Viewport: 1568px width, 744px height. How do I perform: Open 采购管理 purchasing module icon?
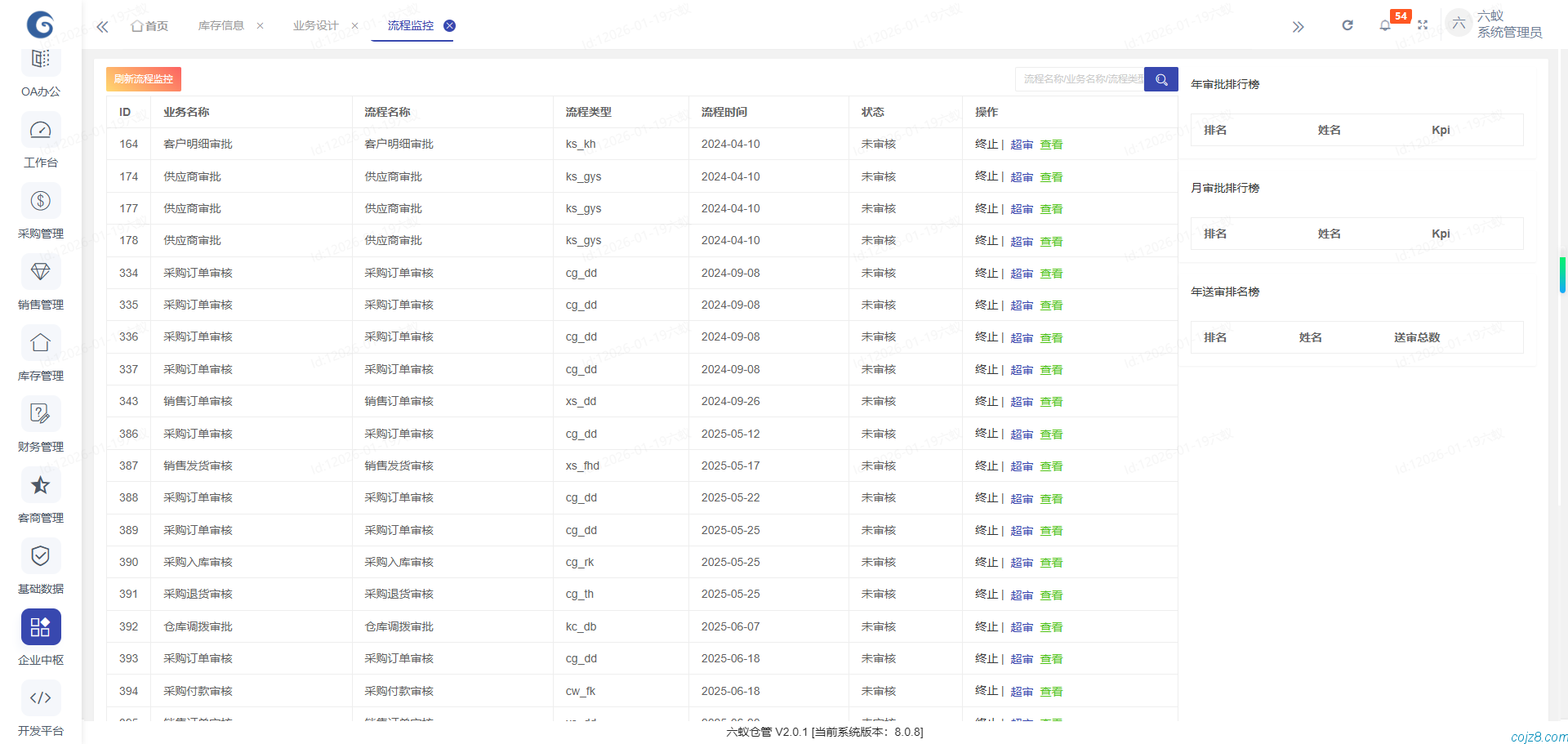click(40, 202)
